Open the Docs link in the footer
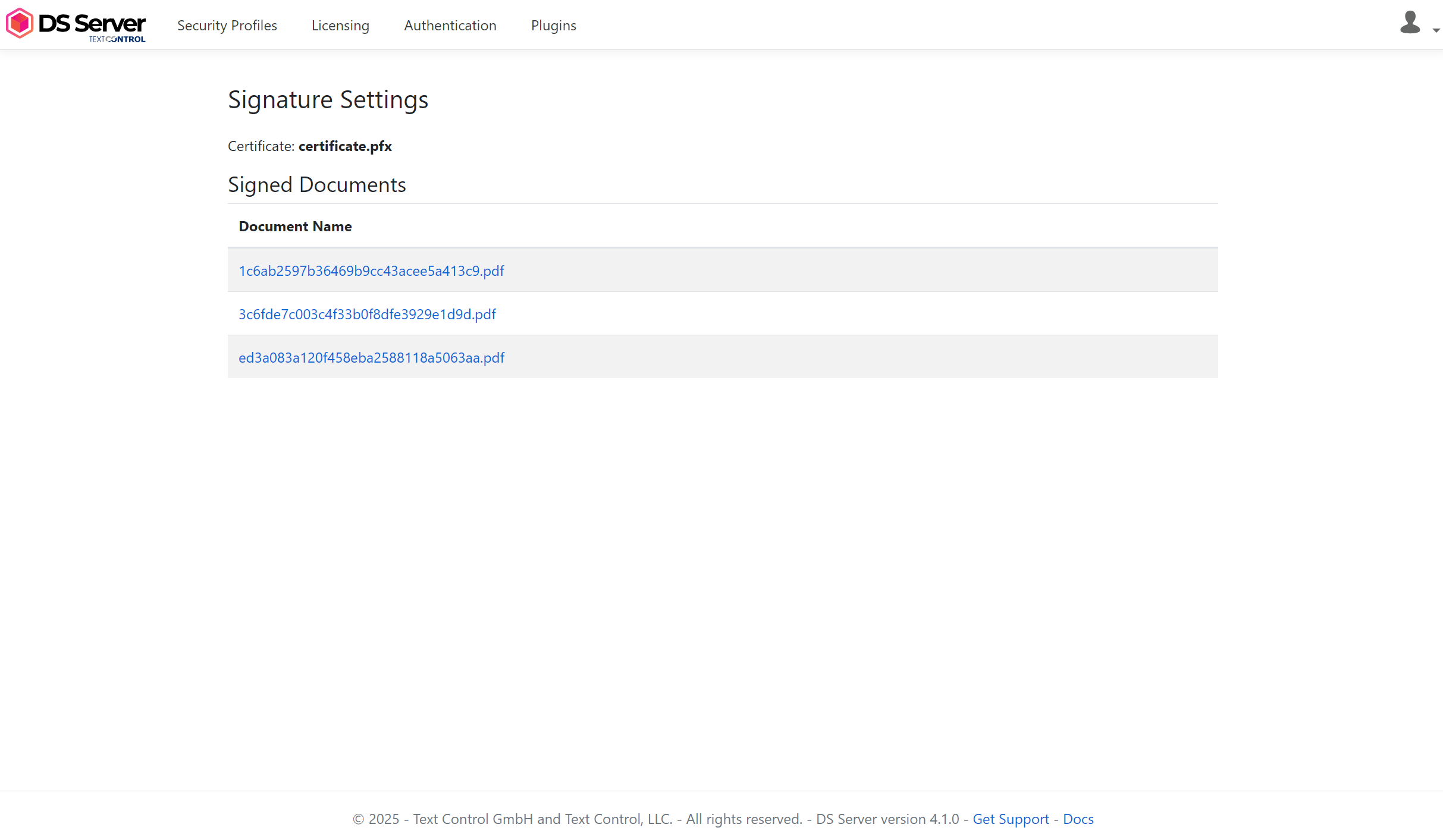The width and height of the screenshot is (1443, 840). tap(1078, 819)
